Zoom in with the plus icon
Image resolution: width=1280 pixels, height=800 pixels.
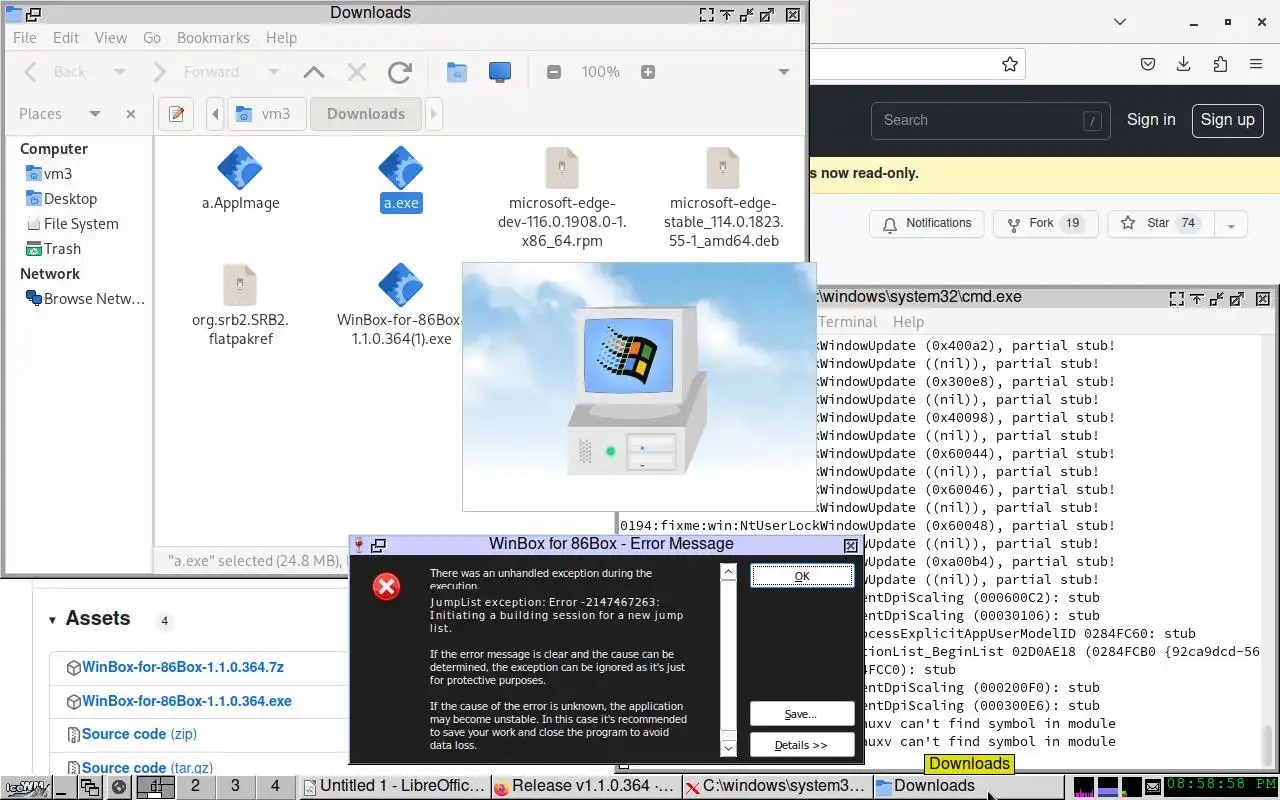coord(648,72)
